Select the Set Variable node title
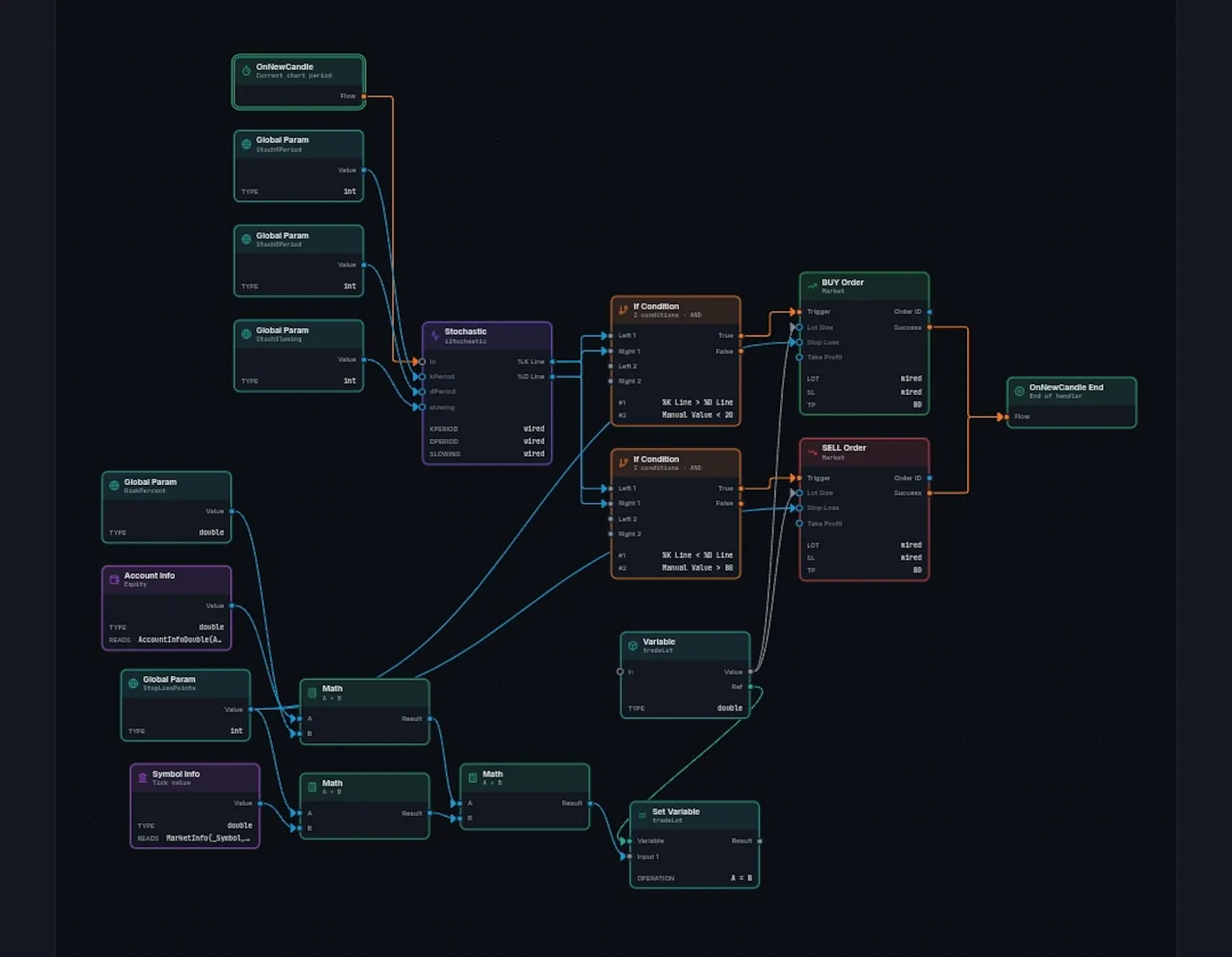This screenshot has width=1232, height=957. [x=676, y=811]
